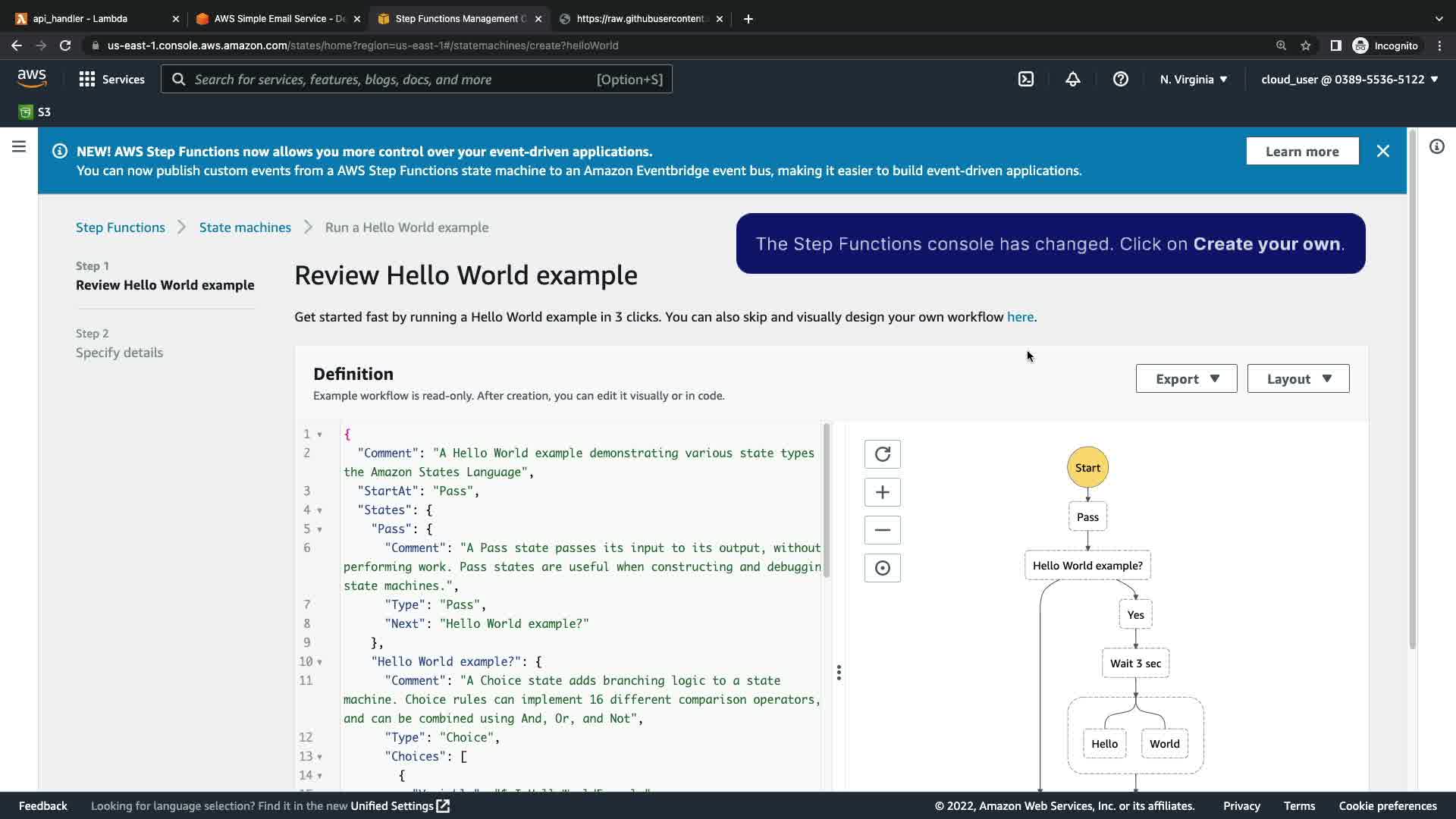Zoom out of workflow graph
1456x819 pixels.
click(x=882, y=530)
